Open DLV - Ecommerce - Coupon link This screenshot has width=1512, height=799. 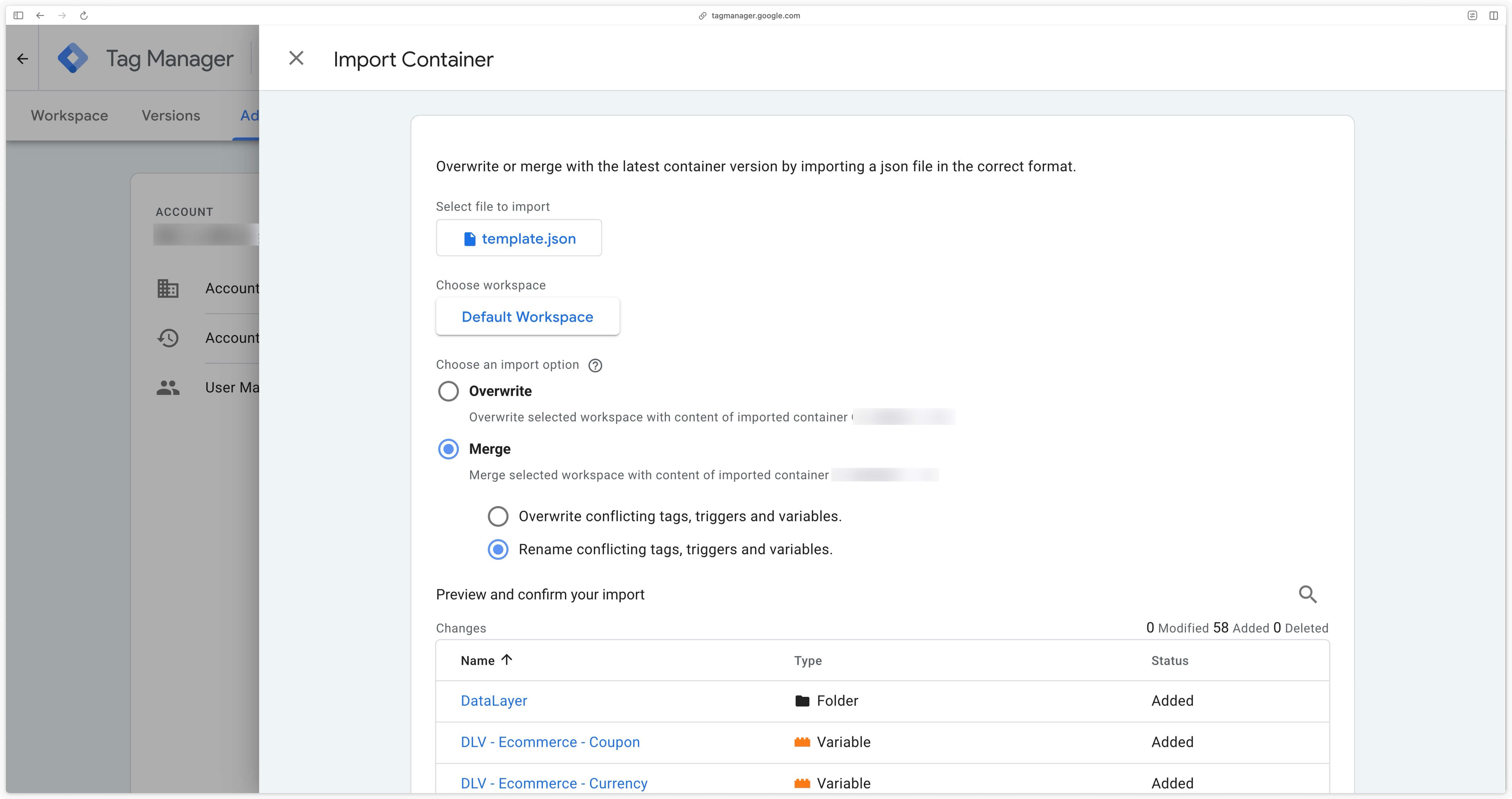click(550, 742)
